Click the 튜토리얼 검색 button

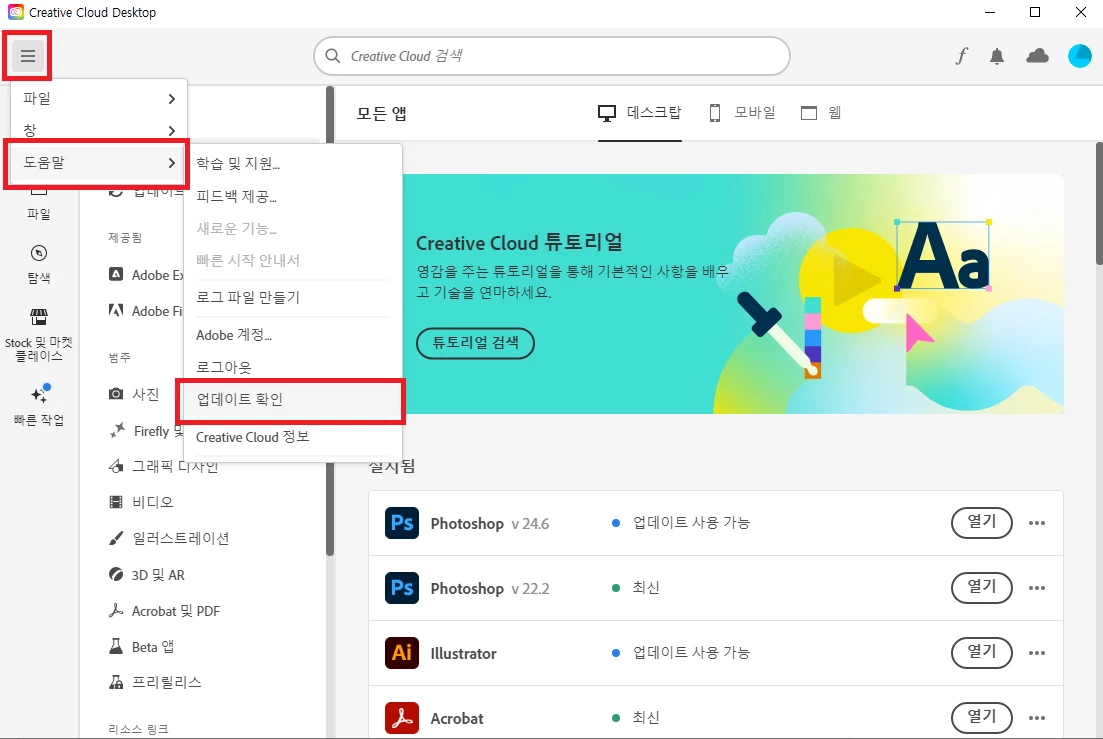[476, 343]
